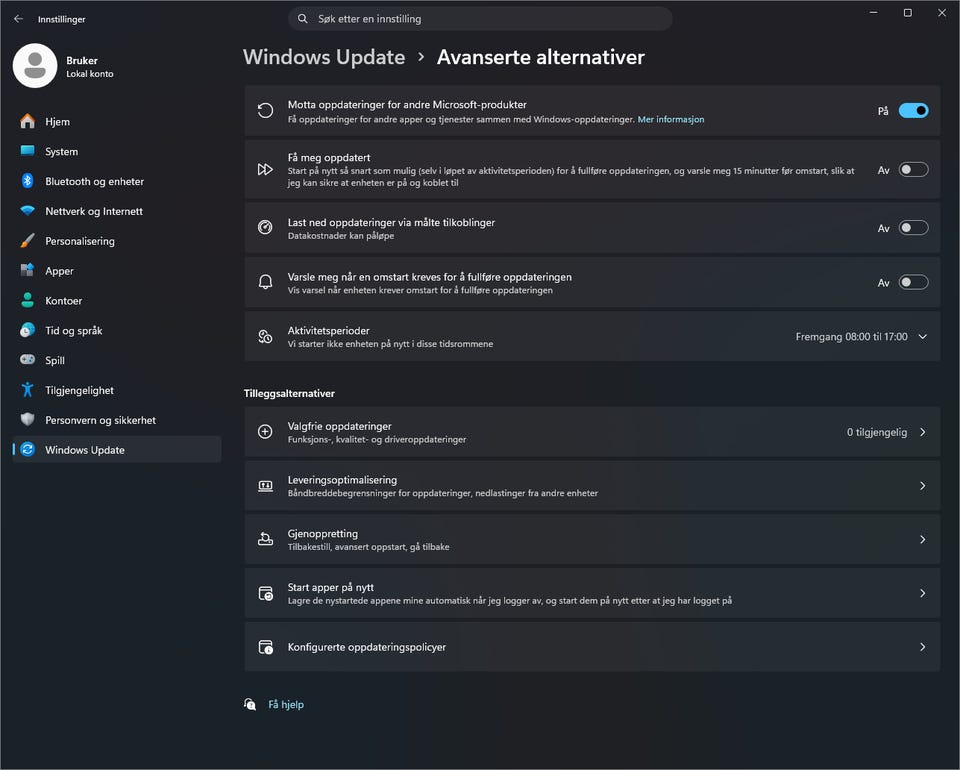Click the plus icon beside Valgfrie oppdateringer
960x770 pixels.
(265, 432)
